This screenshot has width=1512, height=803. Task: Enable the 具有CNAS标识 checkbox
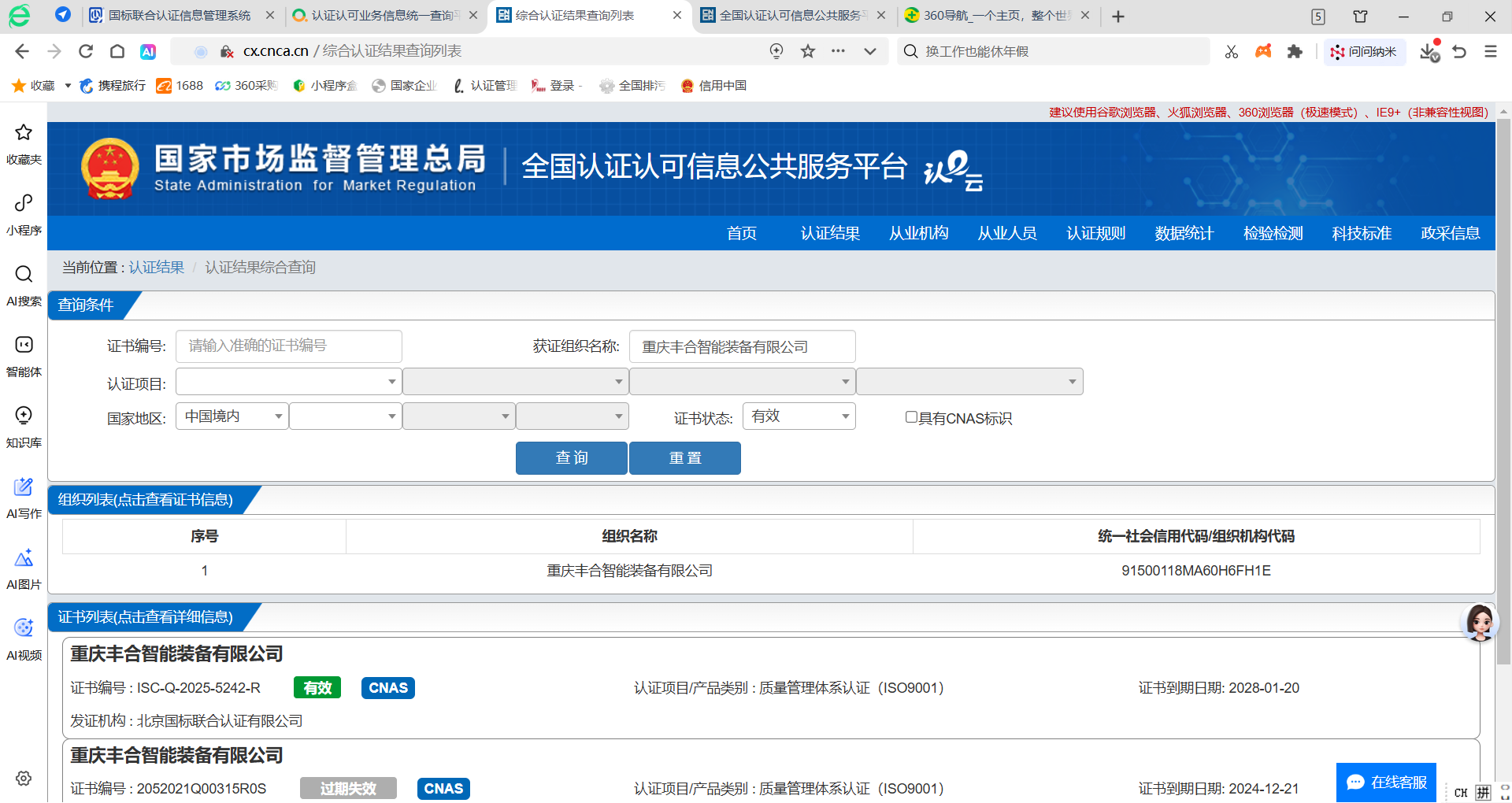pos(911,417)
